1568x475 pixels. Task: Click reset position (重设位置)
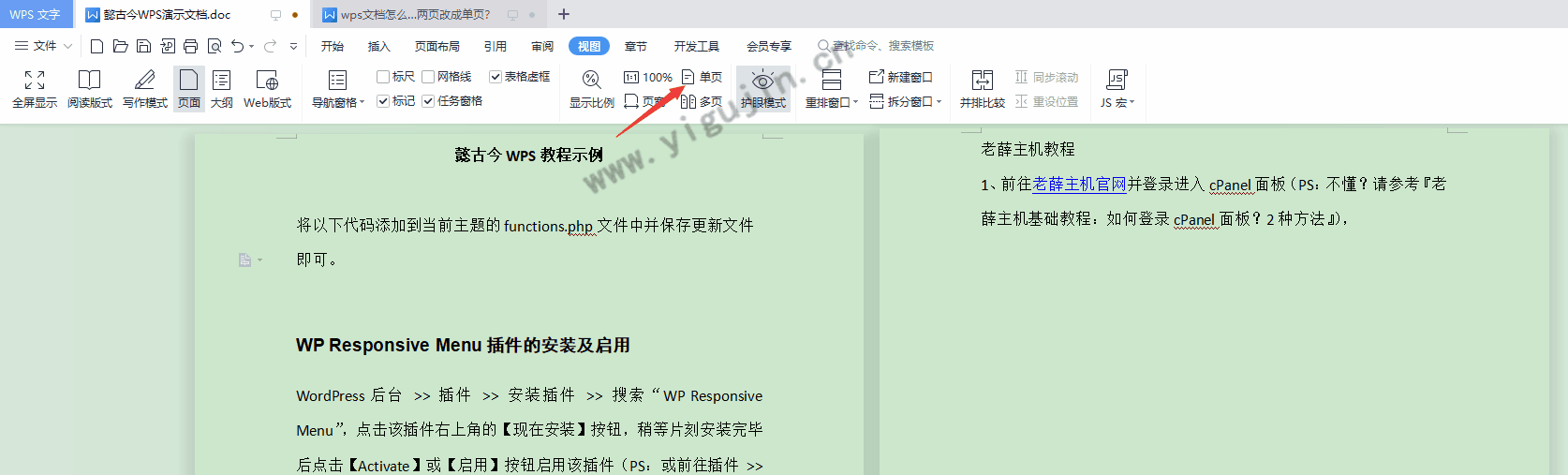coord(1046,101)
